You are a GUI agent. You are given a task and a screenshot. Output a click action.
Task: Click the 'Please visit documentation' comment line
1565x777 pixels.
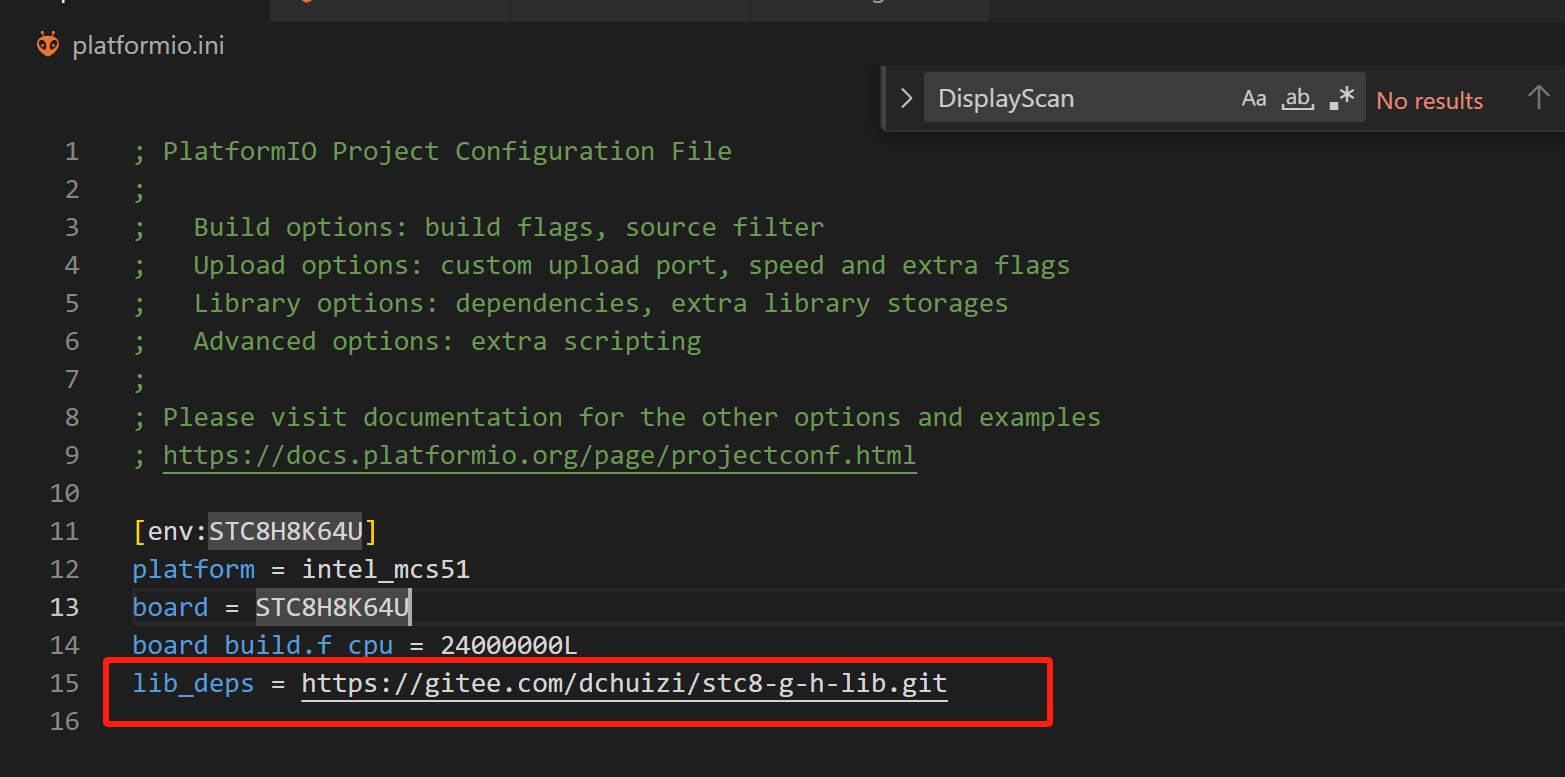pyautogui.click(x=617, y=418)
